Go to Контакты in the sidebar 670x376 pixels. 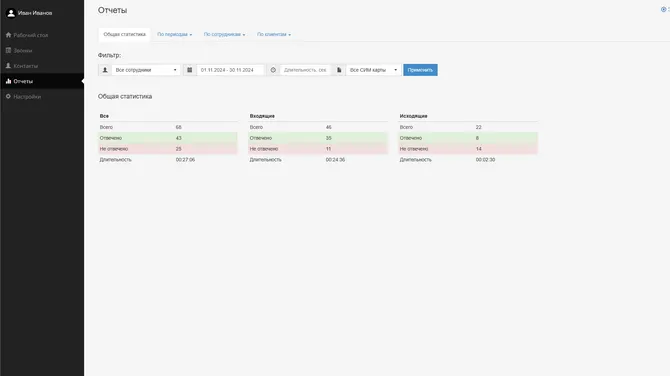(25, 66)
